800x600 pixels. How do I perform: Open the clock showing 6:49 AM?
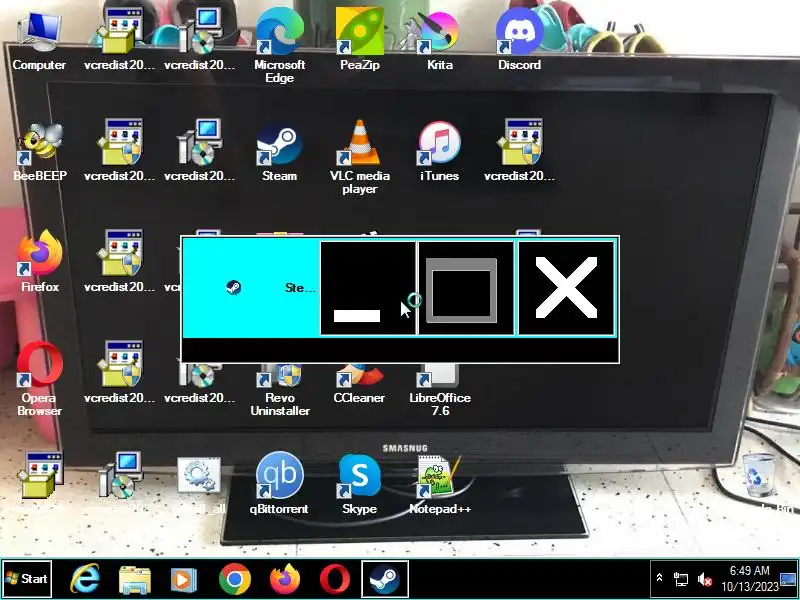[749, 579]
